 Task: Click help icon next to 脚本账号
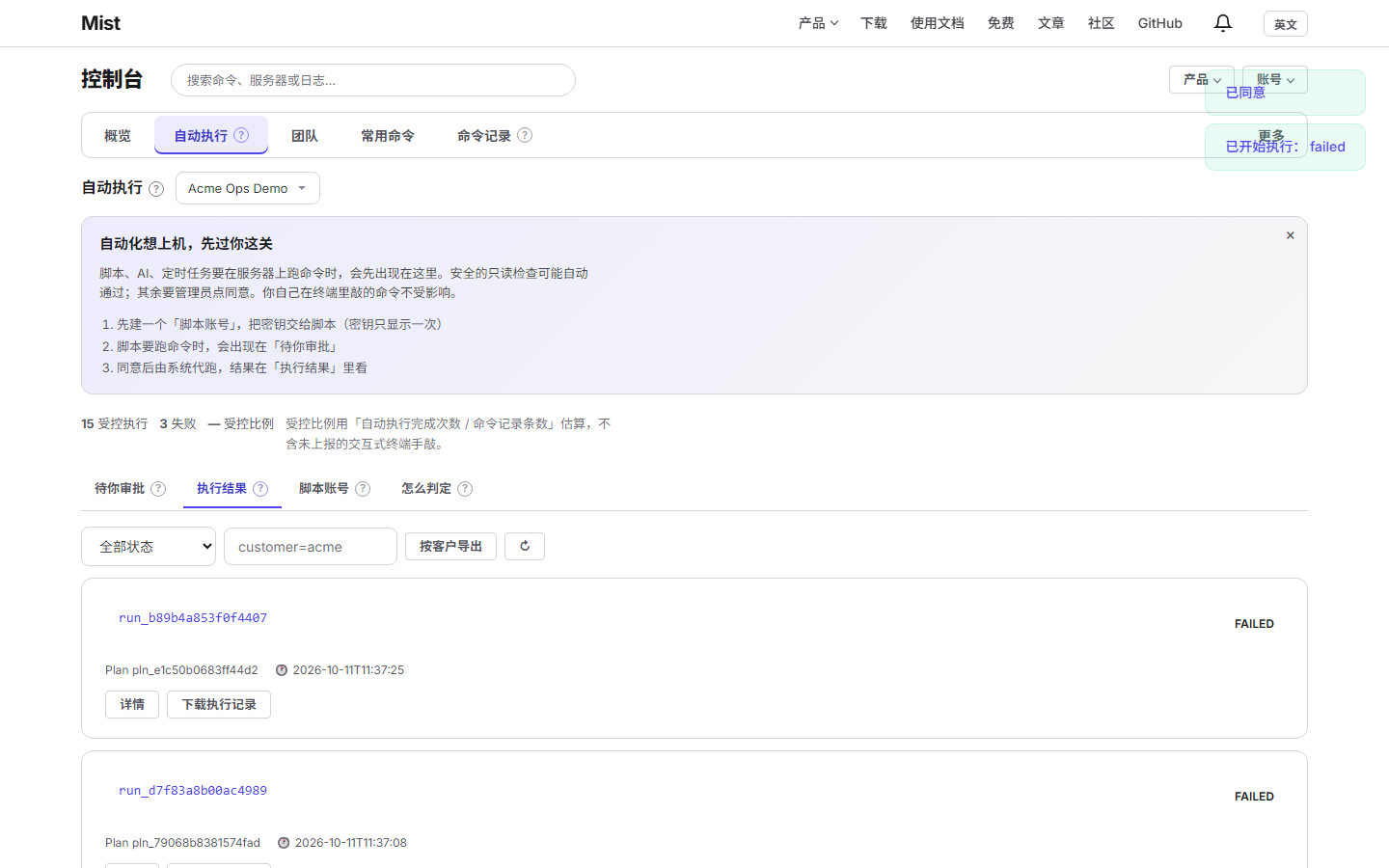(363, 489)
